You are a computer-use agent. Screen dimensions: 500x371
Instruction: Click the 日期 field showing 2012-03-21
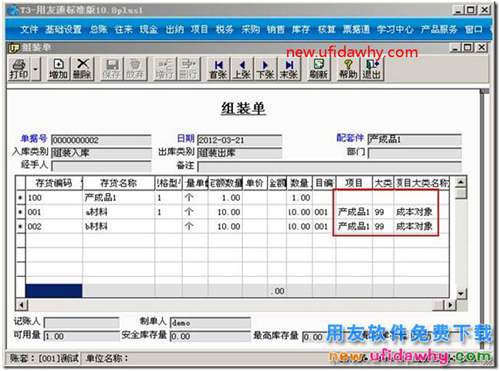point(240,140)
